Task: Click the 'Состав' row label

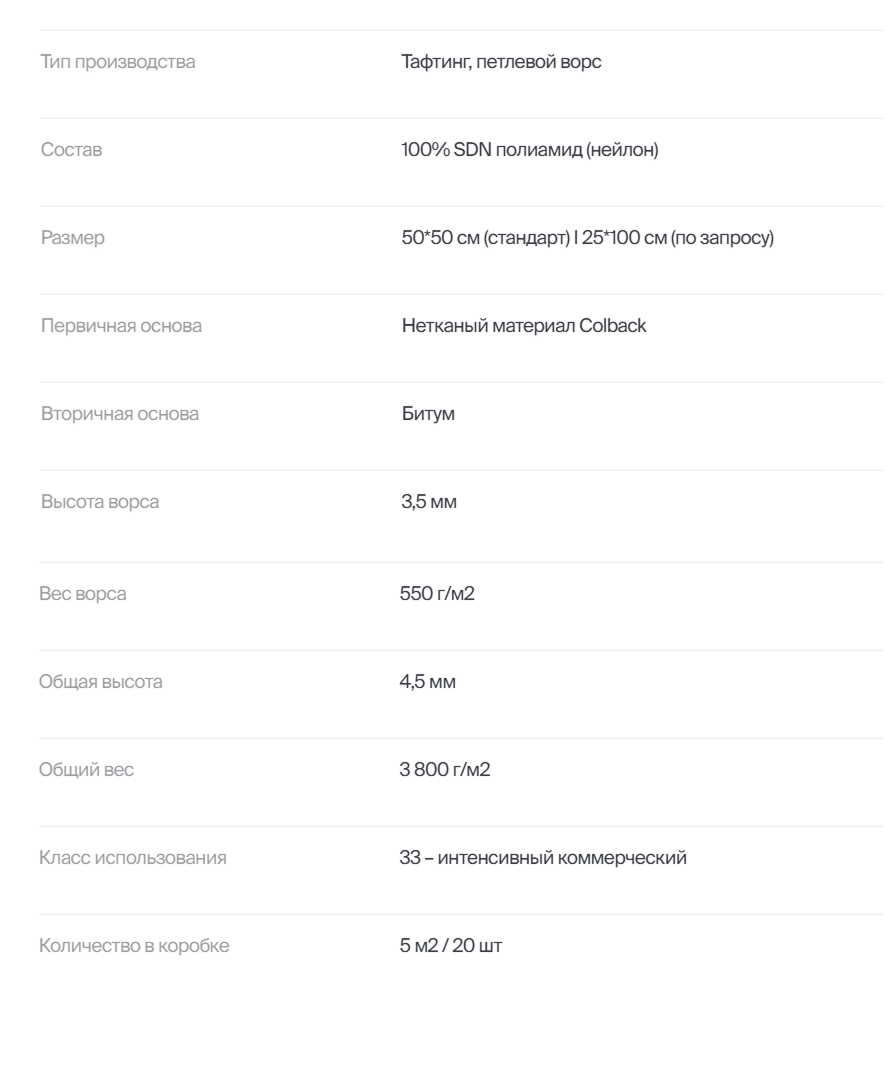Action: tap(71, 151)
